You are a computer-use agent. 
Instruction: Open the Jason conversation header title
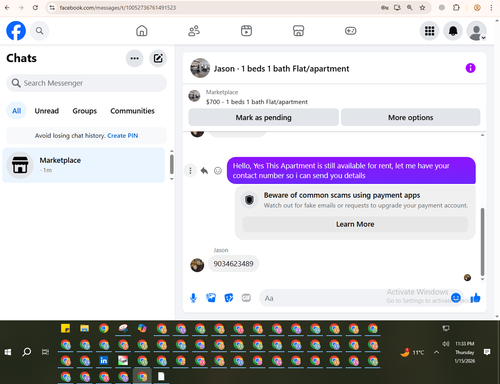tap(281, 69)
